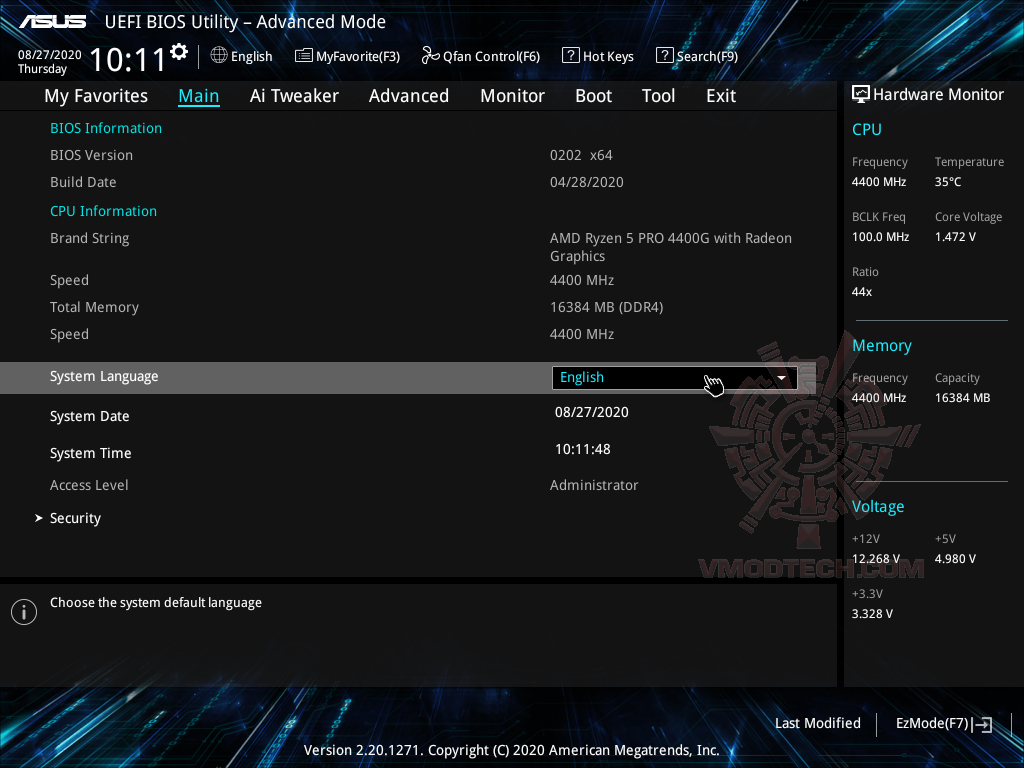Click BIOS Version value 0202 x64
This screenshot has height=768, width=1024.
point(581,155)
